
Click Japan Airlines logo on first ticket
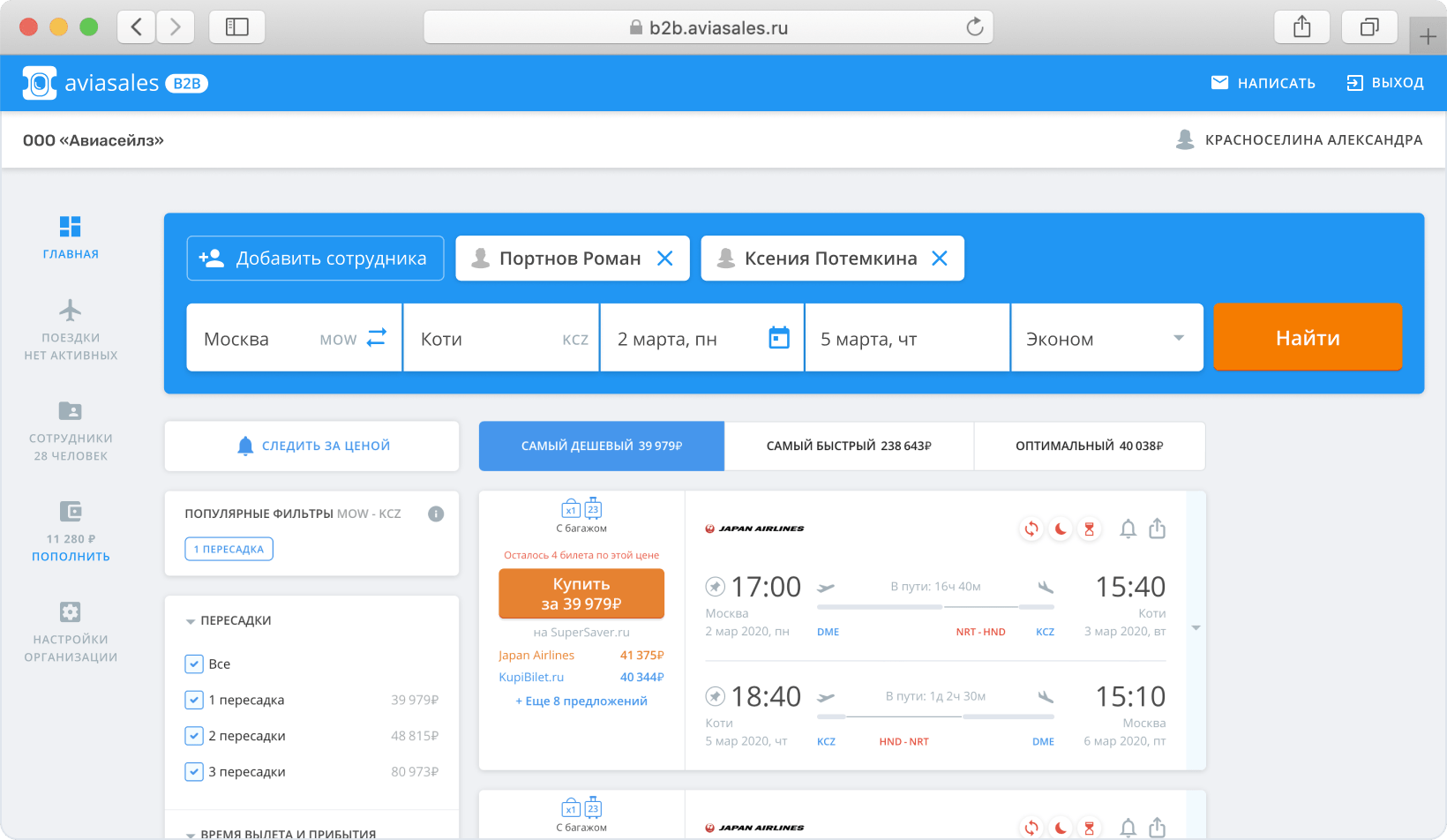[754, 529]
